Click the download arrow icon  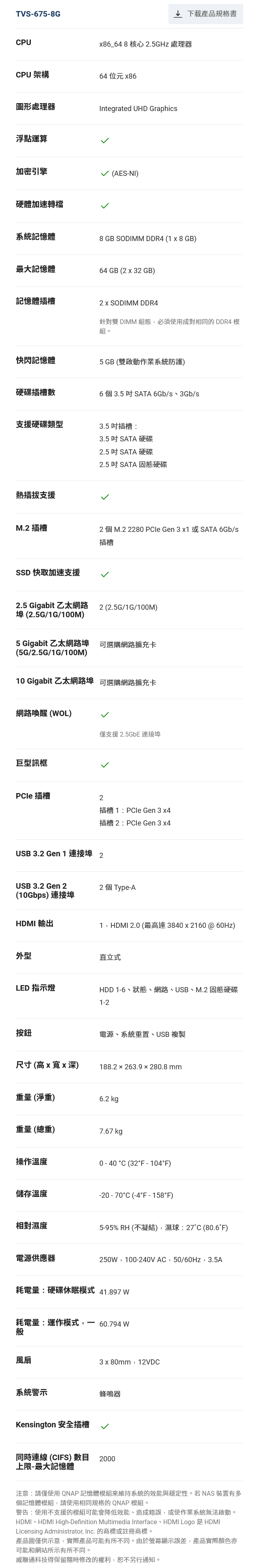pyautogui.click(x=177, y=14)
